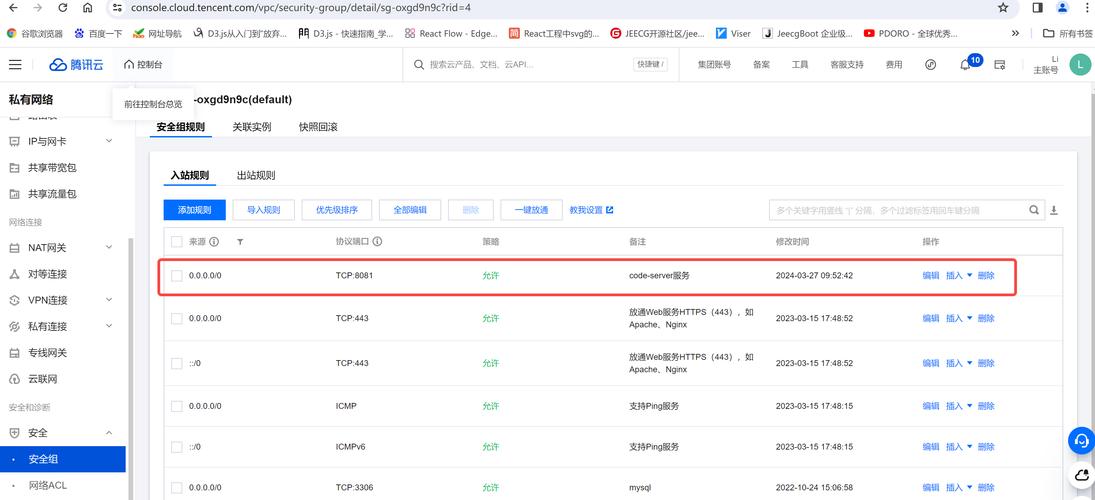
Task: Open the Viser bookmark
Action: 733,33
